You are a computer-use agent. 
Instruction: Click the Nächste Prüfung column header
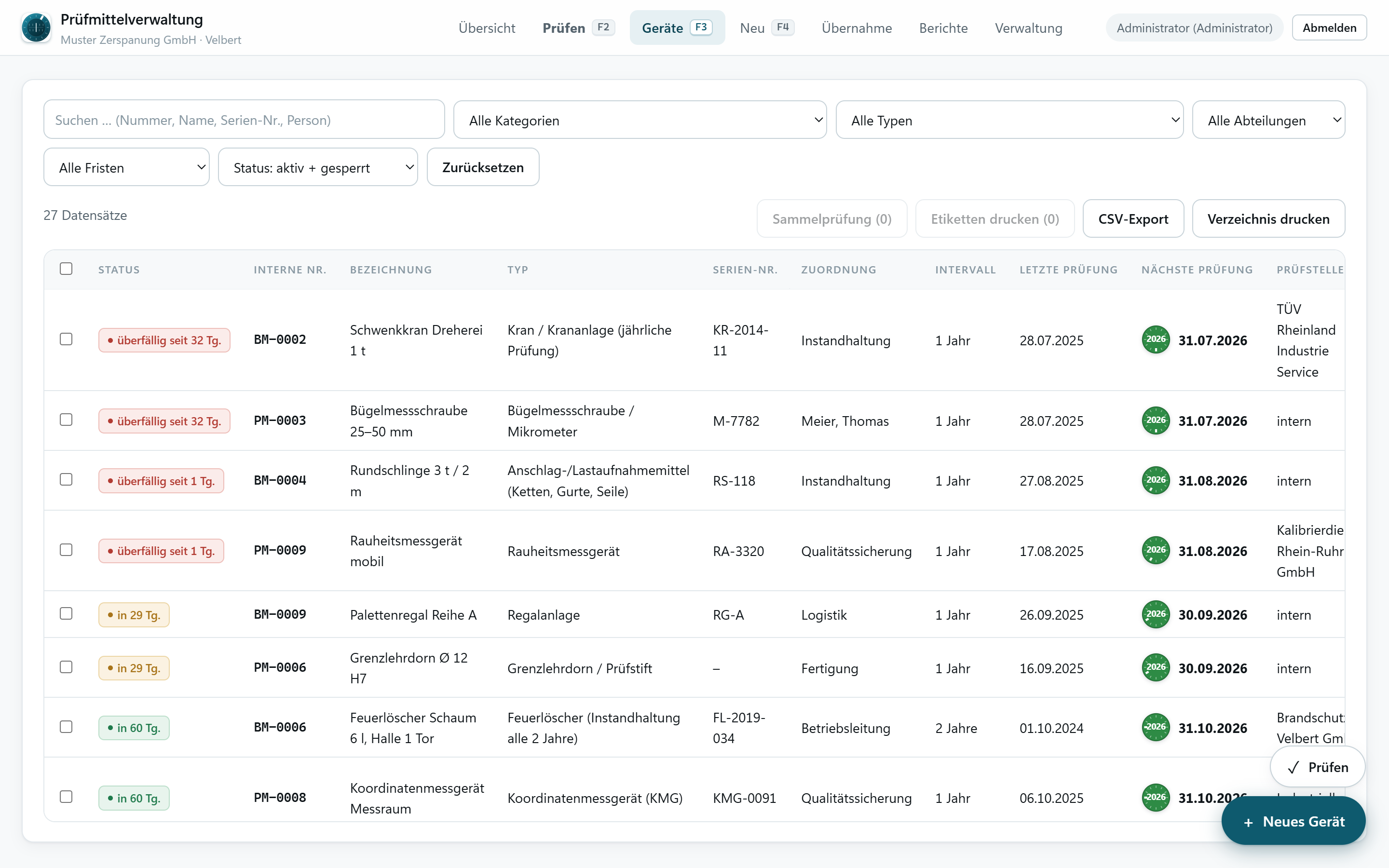click(1198, 269)
